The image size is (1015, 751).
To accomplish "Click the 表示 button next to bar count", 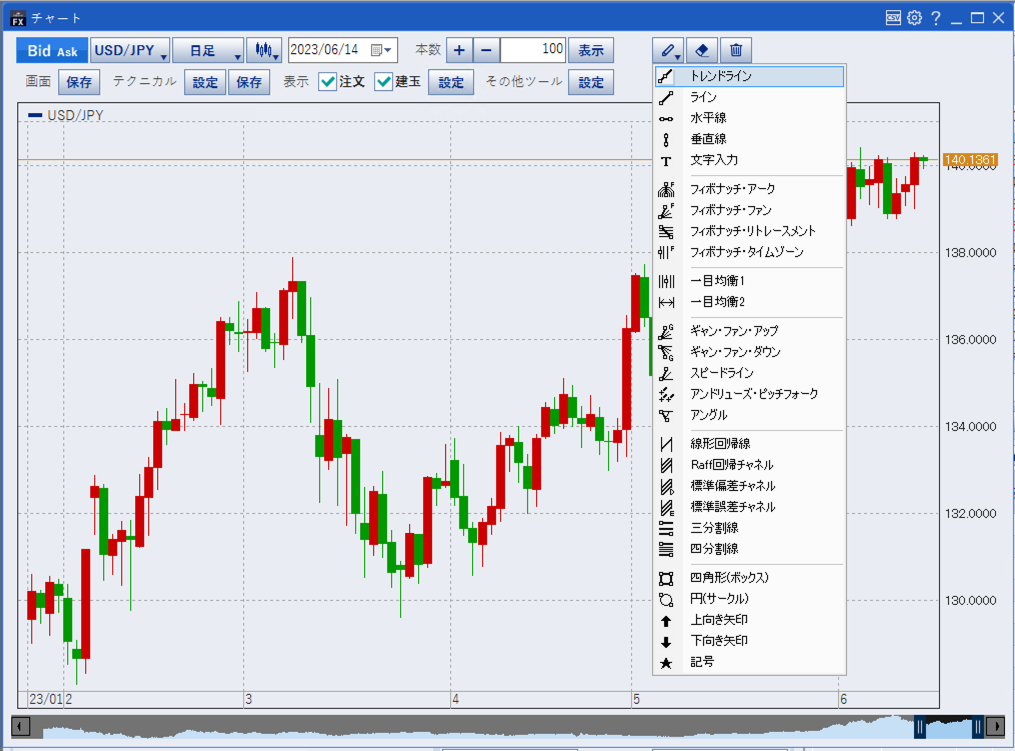I will click(591, 51).
